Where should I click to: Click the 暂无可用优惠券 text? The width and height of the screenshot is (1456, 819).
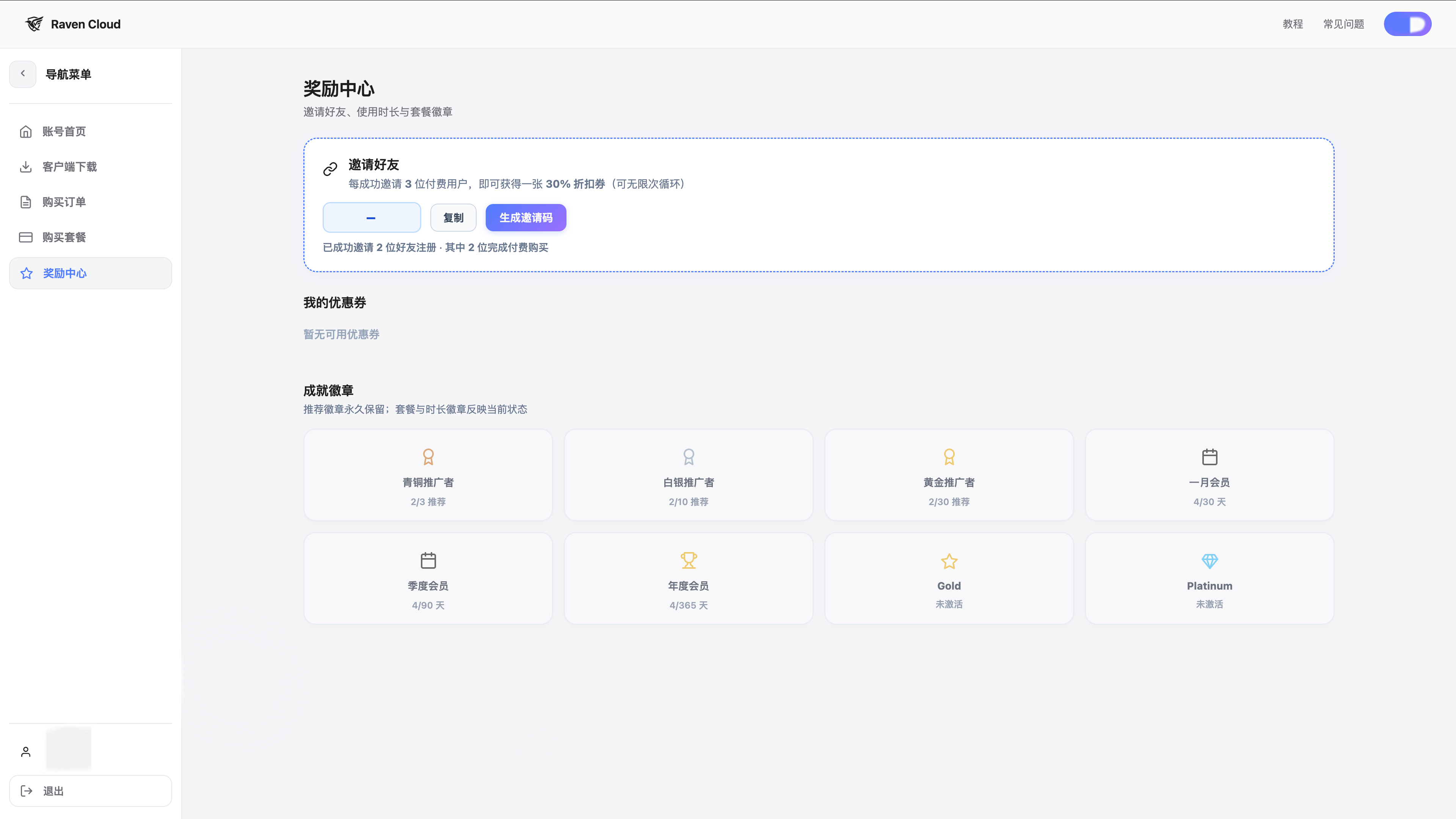tap(341, 334)
